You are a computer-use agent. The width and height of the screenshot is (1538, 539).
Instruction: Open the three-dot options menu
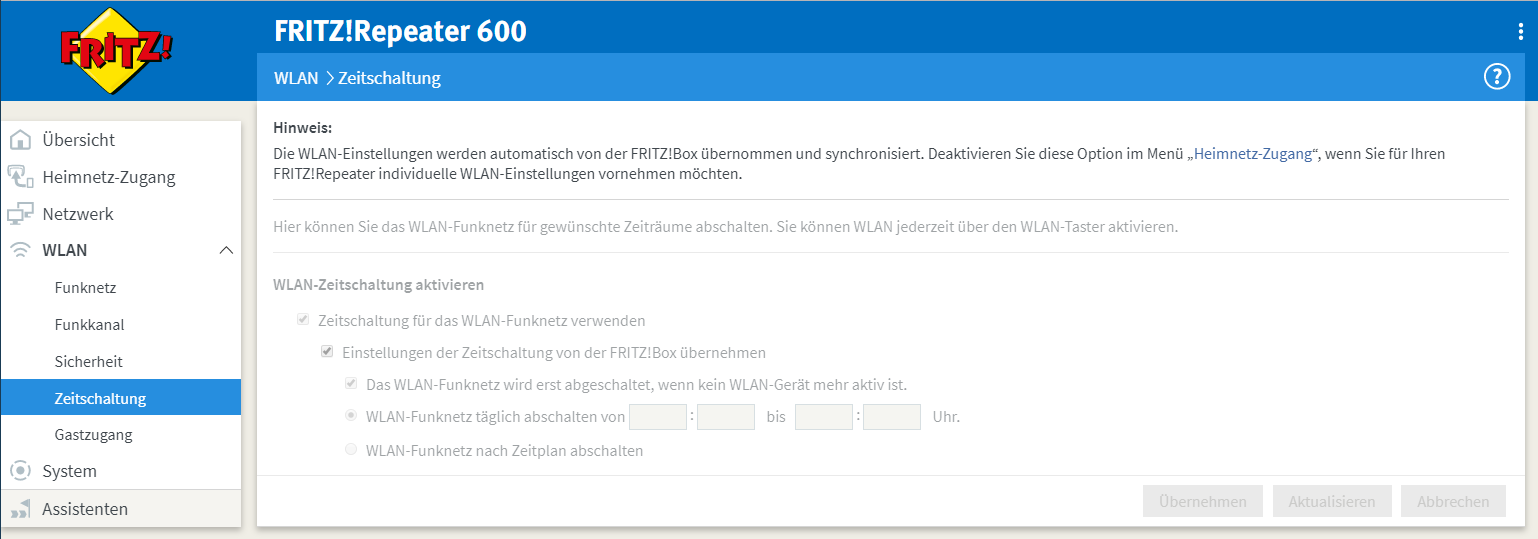coord(1521,32)
